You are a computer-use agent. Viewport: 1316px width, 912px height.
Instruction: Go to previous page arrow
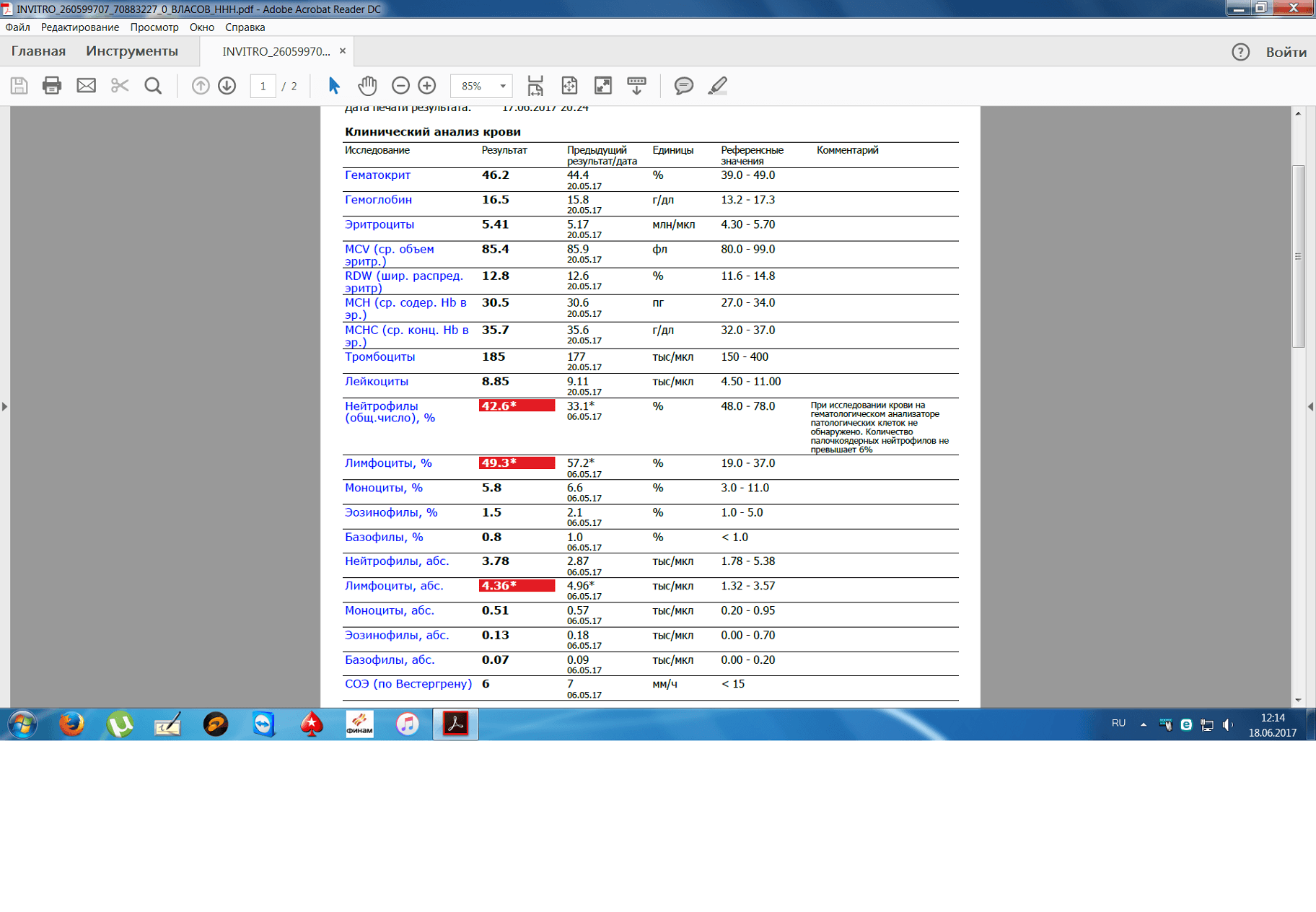pyautogui.click(x=201, y=86)
